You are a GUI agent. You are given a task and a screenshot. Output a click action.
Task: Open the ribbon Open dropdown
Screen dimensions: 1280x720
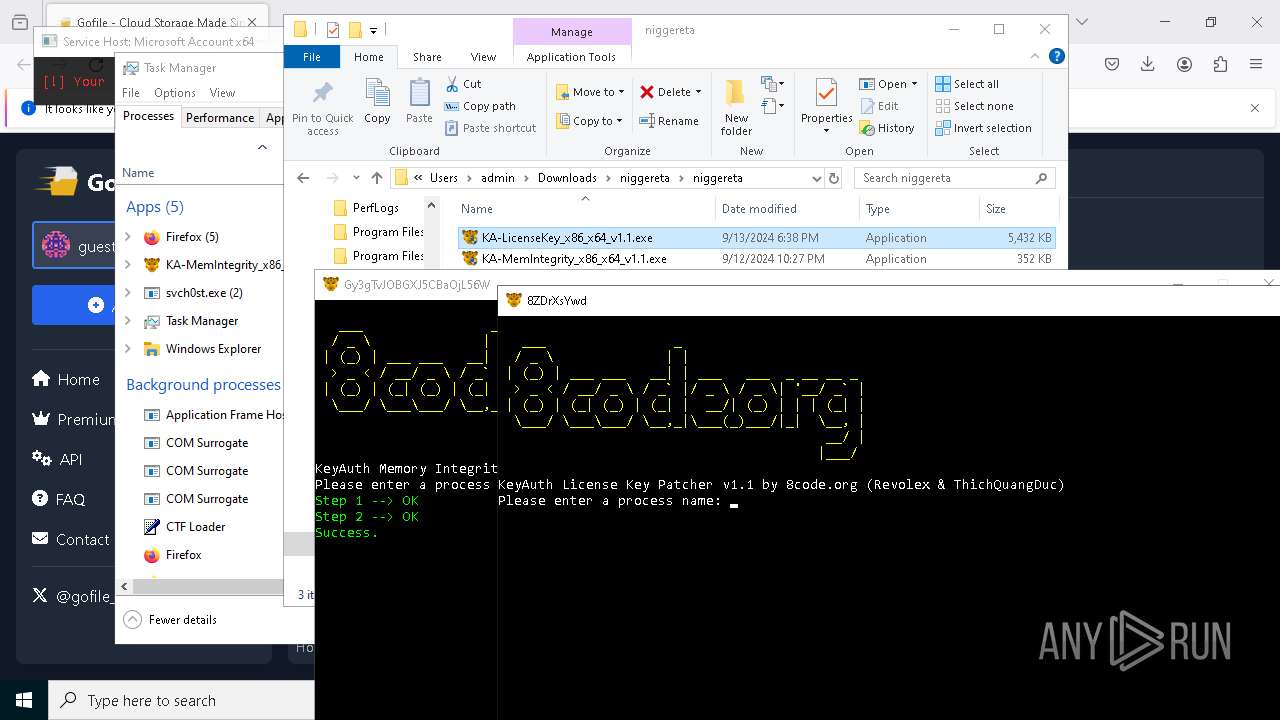pos(888,84)
